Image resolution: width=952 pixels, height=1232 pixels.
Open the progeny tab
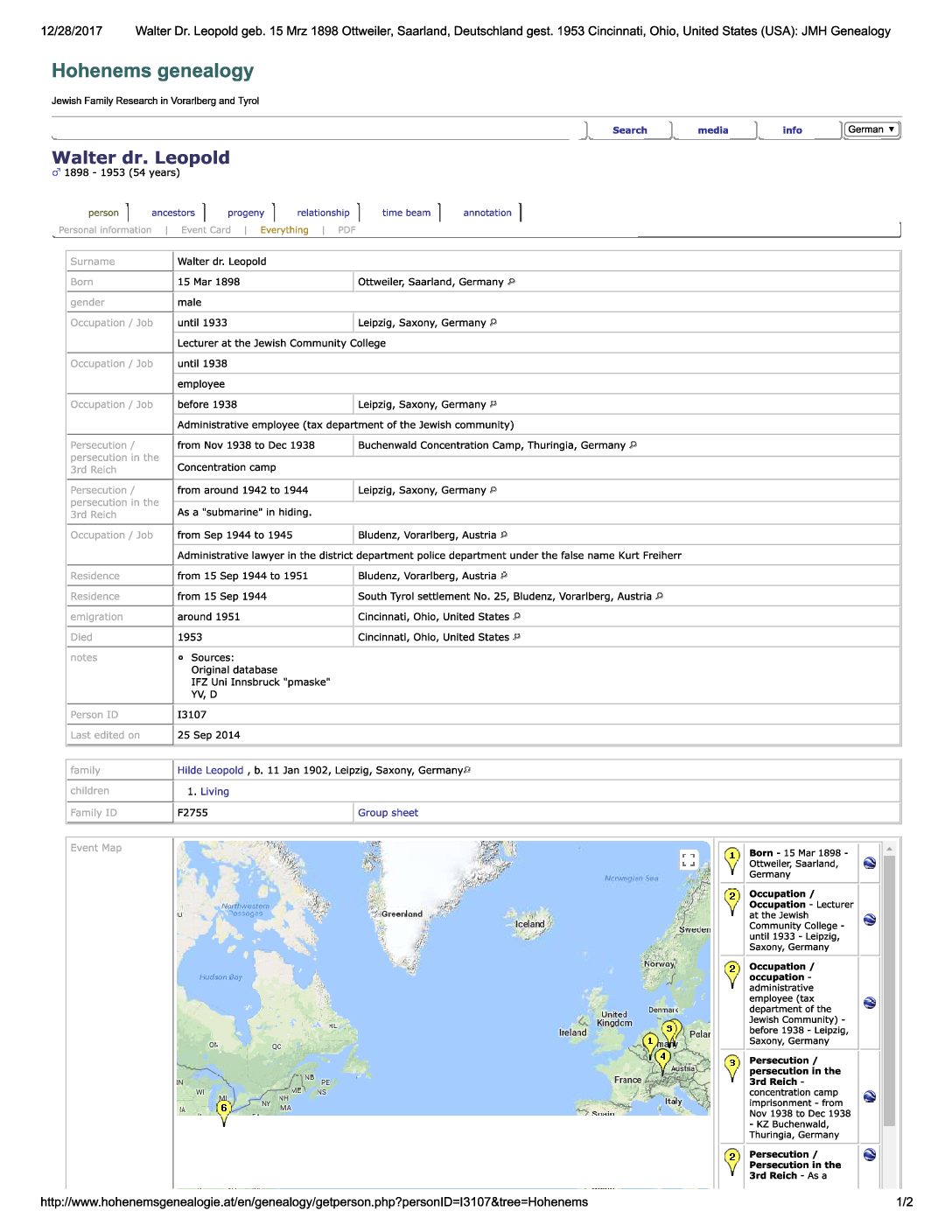[x=246, y=213]
